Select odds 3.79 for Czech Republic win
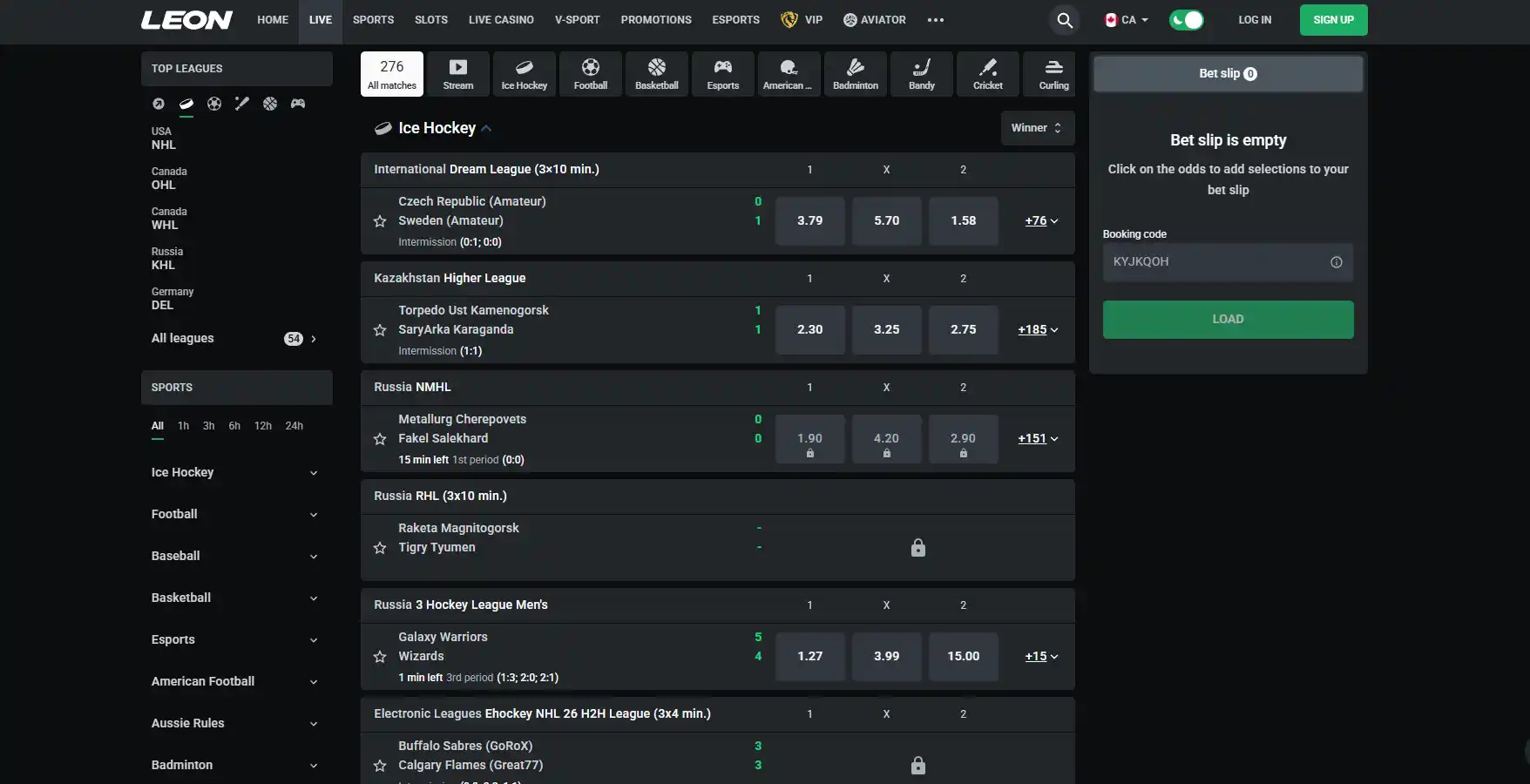The height and width of the screenshot is (784, 1530). tap(810, 221)
